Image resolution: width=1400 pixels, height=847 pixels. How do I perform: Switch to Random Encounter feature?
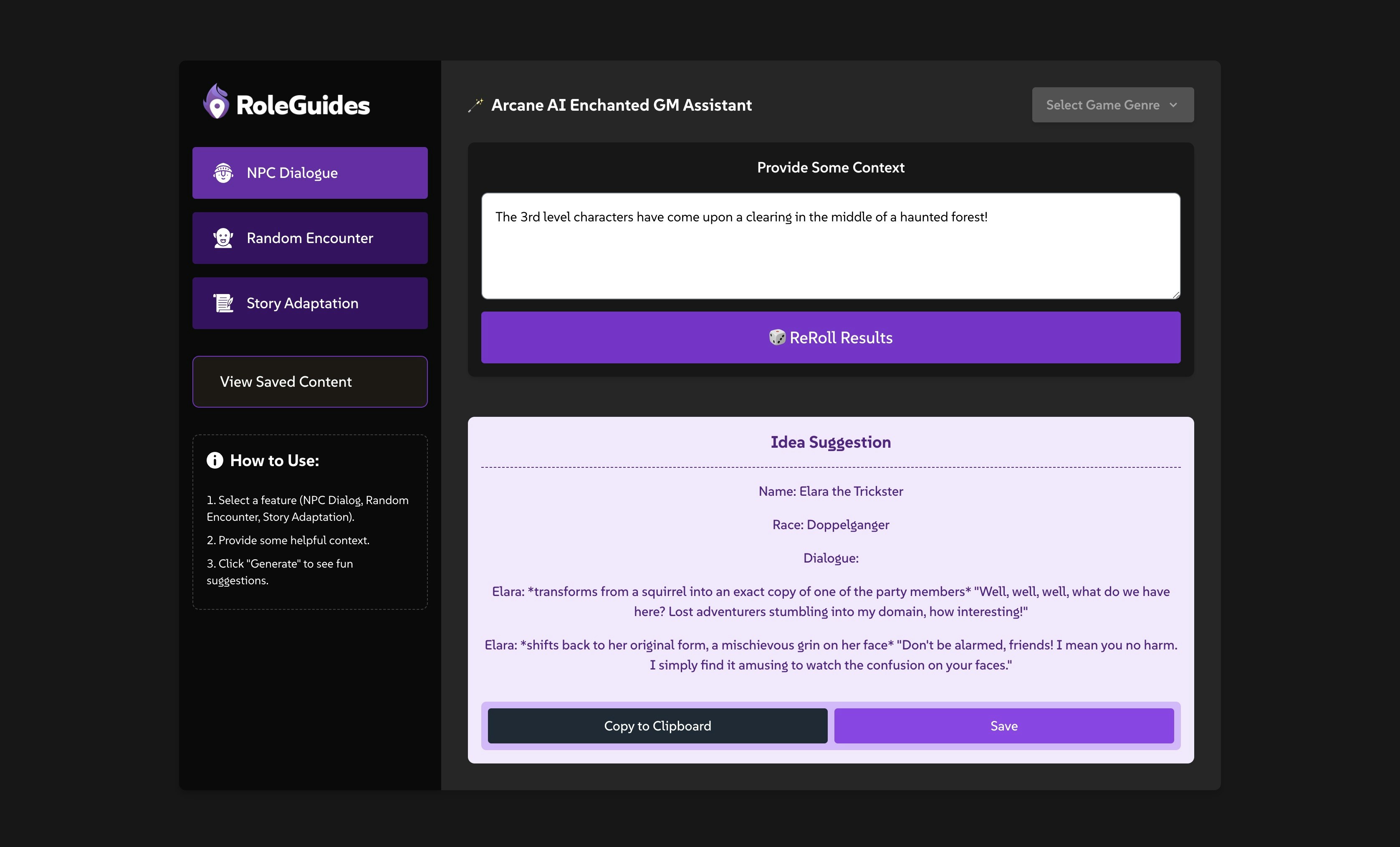click(x=310, y=238)
